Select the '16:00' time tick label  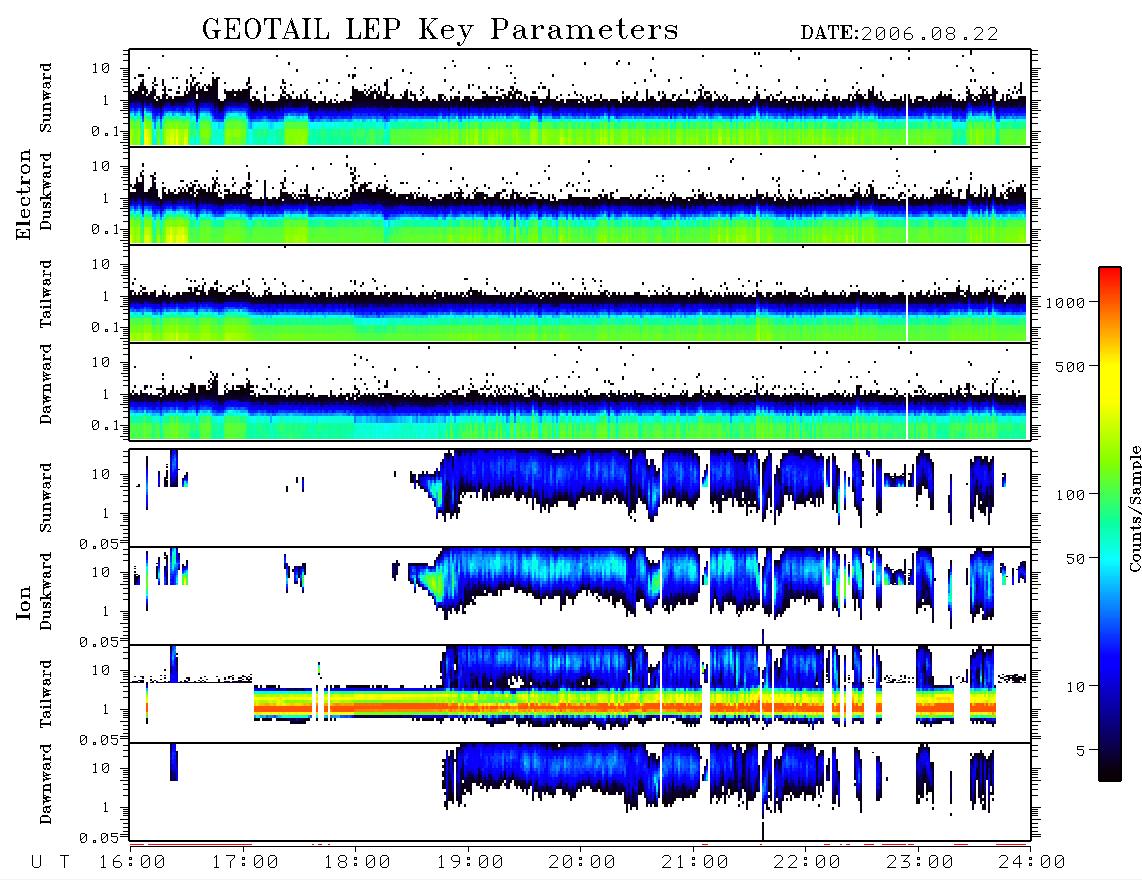[x=133, y=863]
